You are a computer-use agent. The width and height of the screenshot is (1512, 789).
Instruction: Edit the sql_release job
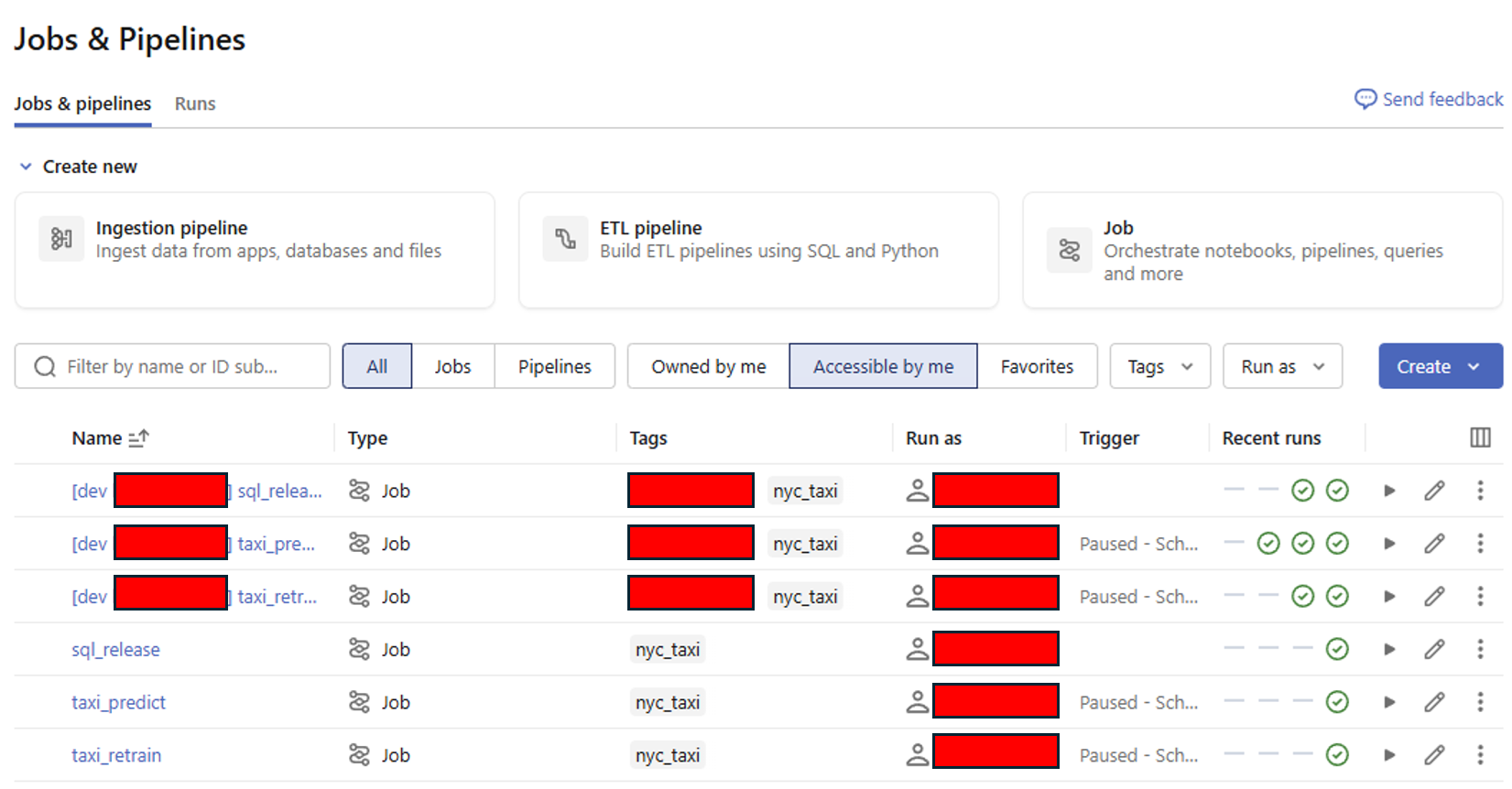click(1434, 650)
